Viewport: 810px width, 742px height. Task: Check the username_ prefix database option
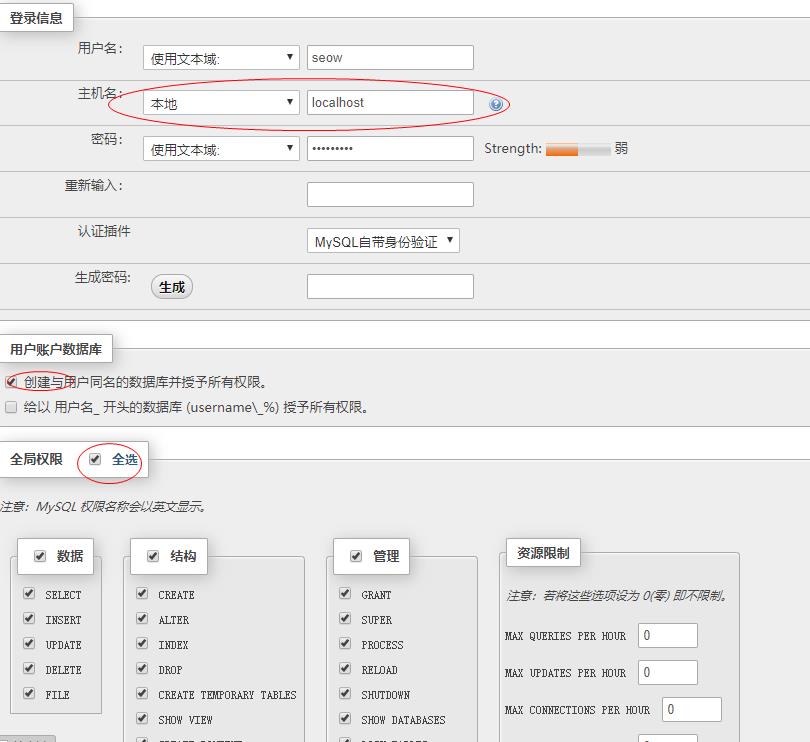click(x=10, y=406)
